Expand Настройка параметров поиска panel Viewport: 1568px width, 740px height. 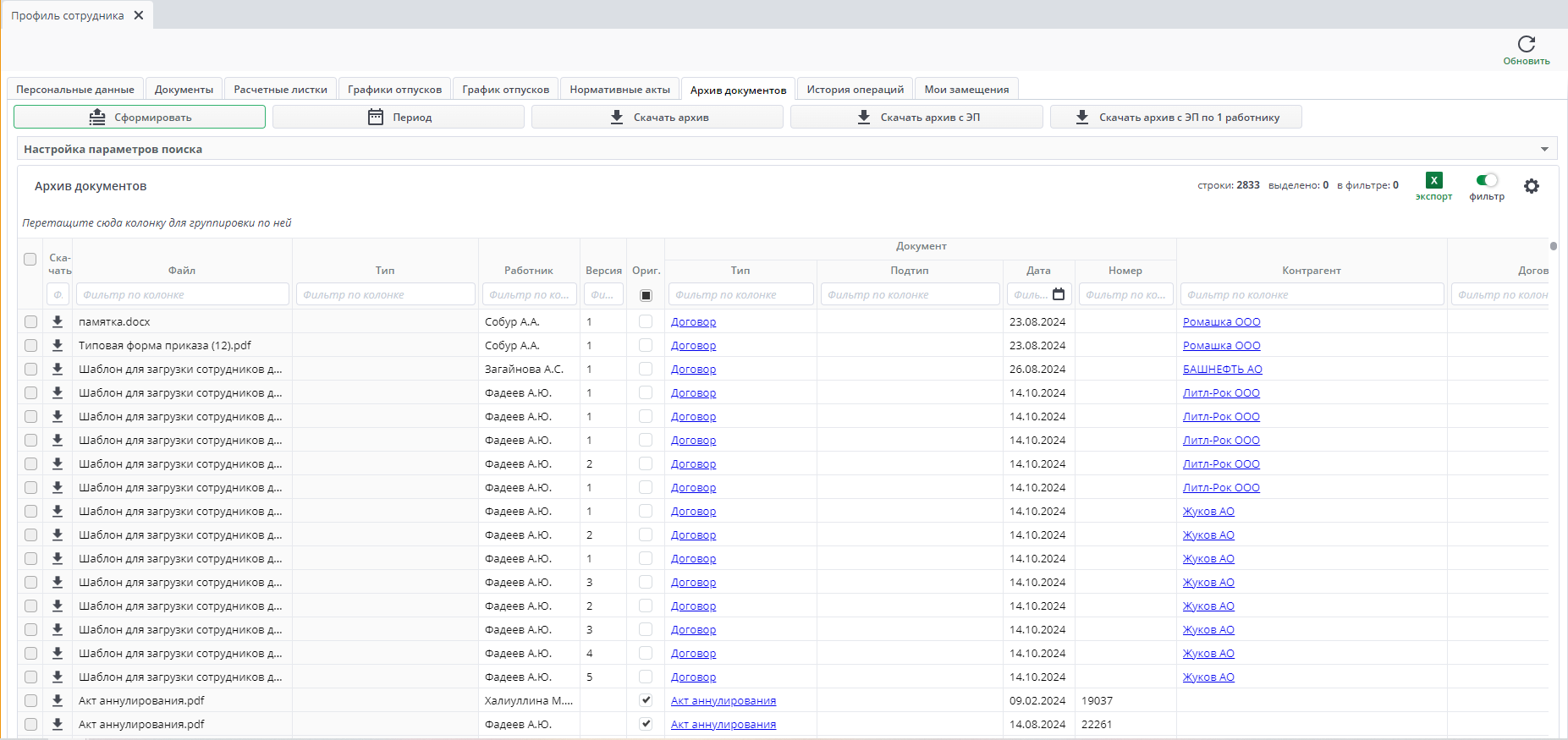(x=1543, y=150)
